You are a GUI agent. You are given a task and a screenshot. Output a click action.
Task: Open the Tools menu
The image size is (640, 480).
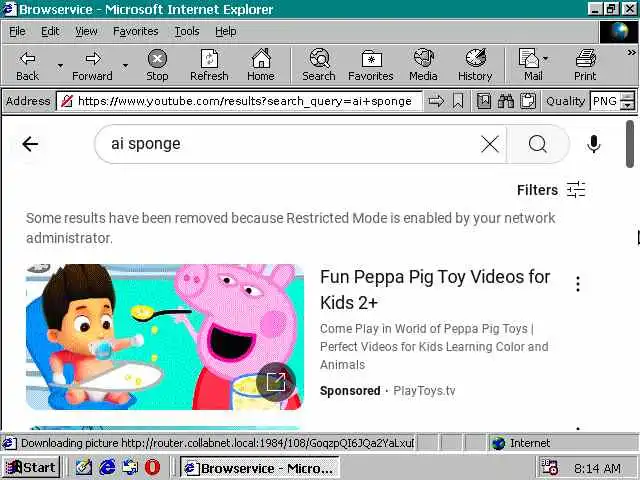click(x=187, y=31)
